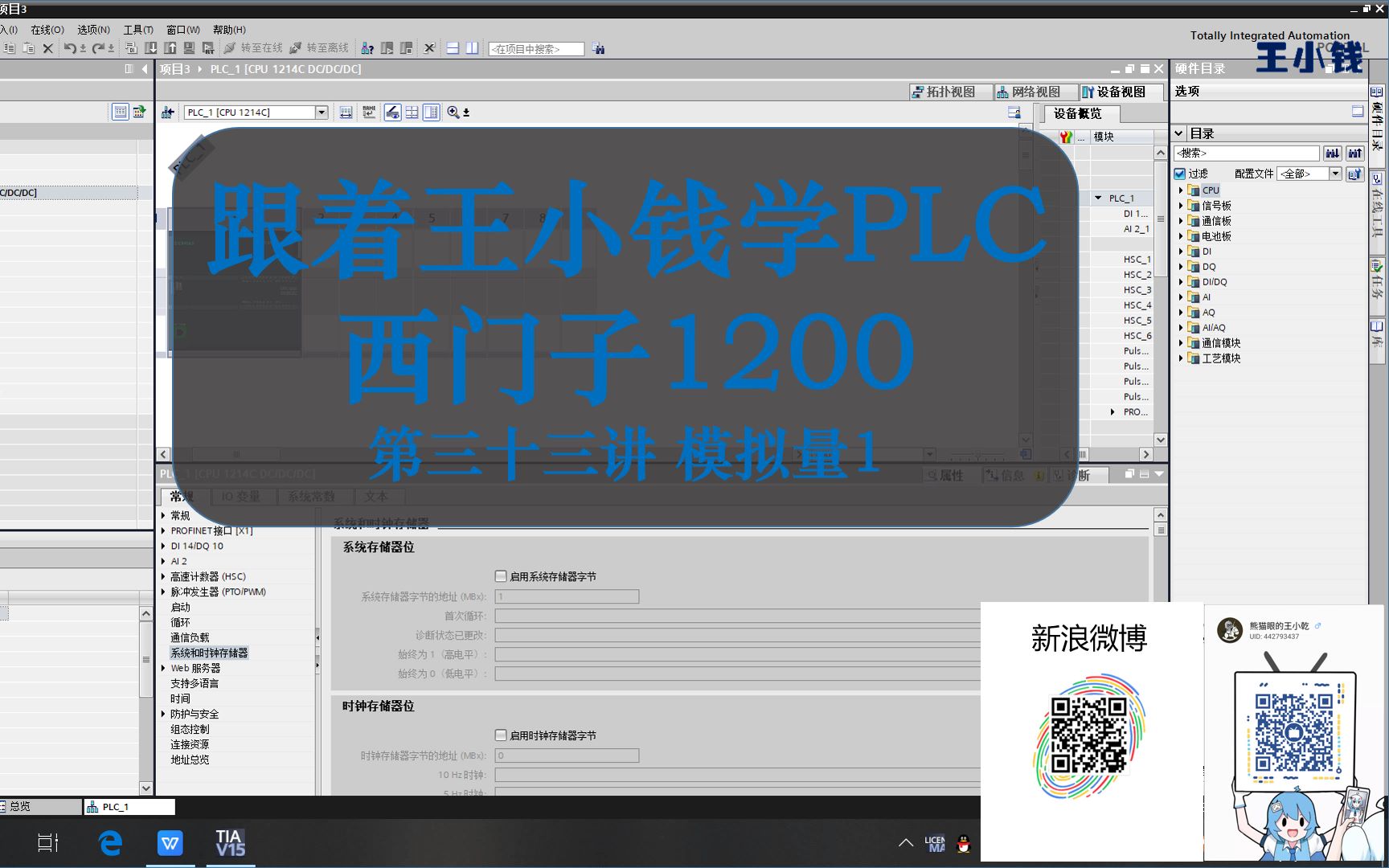Click the Paste icon in main toolbar
The width and height of the screenshot is (1389, 868).
(28, 48)
